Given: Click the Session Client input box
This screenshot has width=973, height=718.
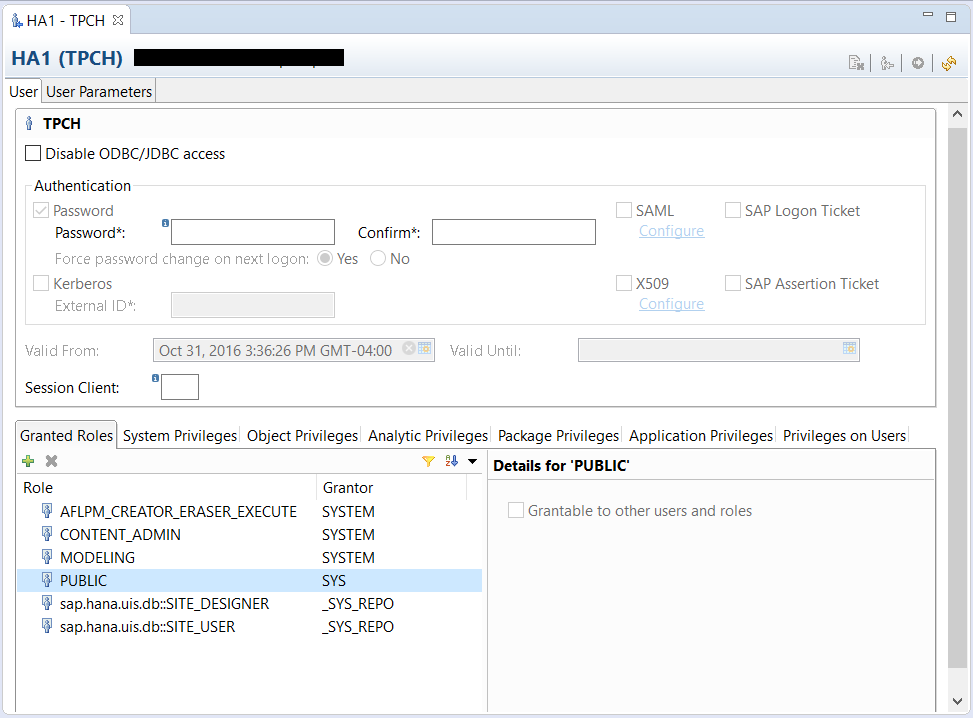Looking at the screenshot, I should (180, 387).
